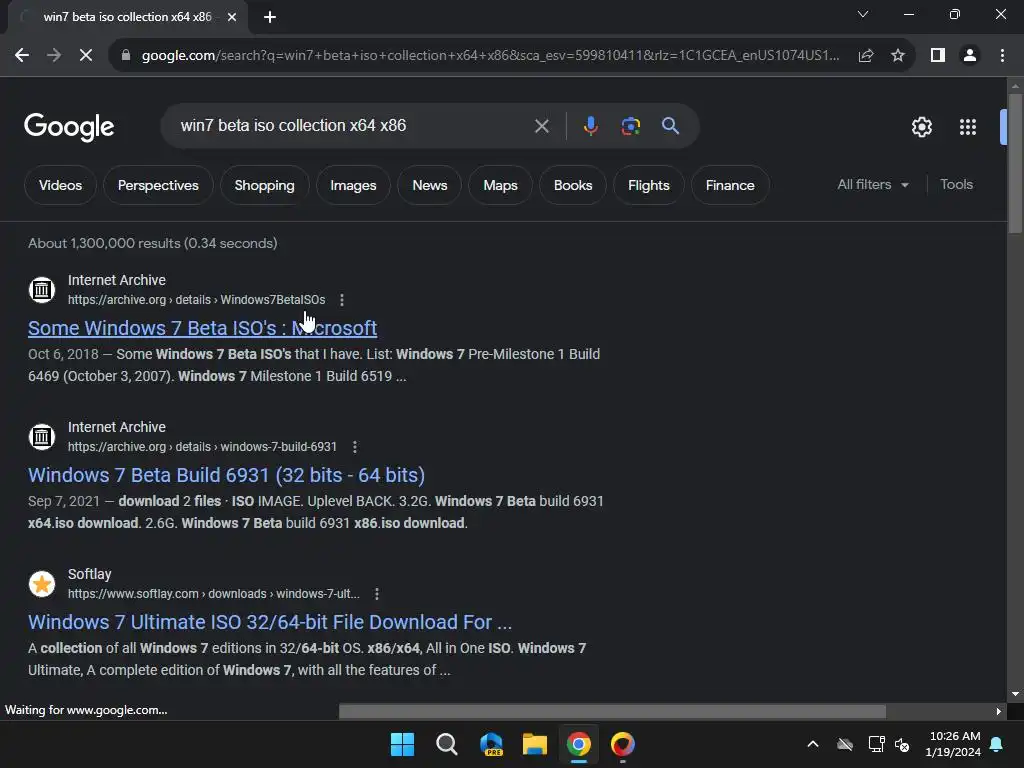The height and width of the screenshot is (768, 1024).
Task: Filter results by Finance
Action: 730,185
